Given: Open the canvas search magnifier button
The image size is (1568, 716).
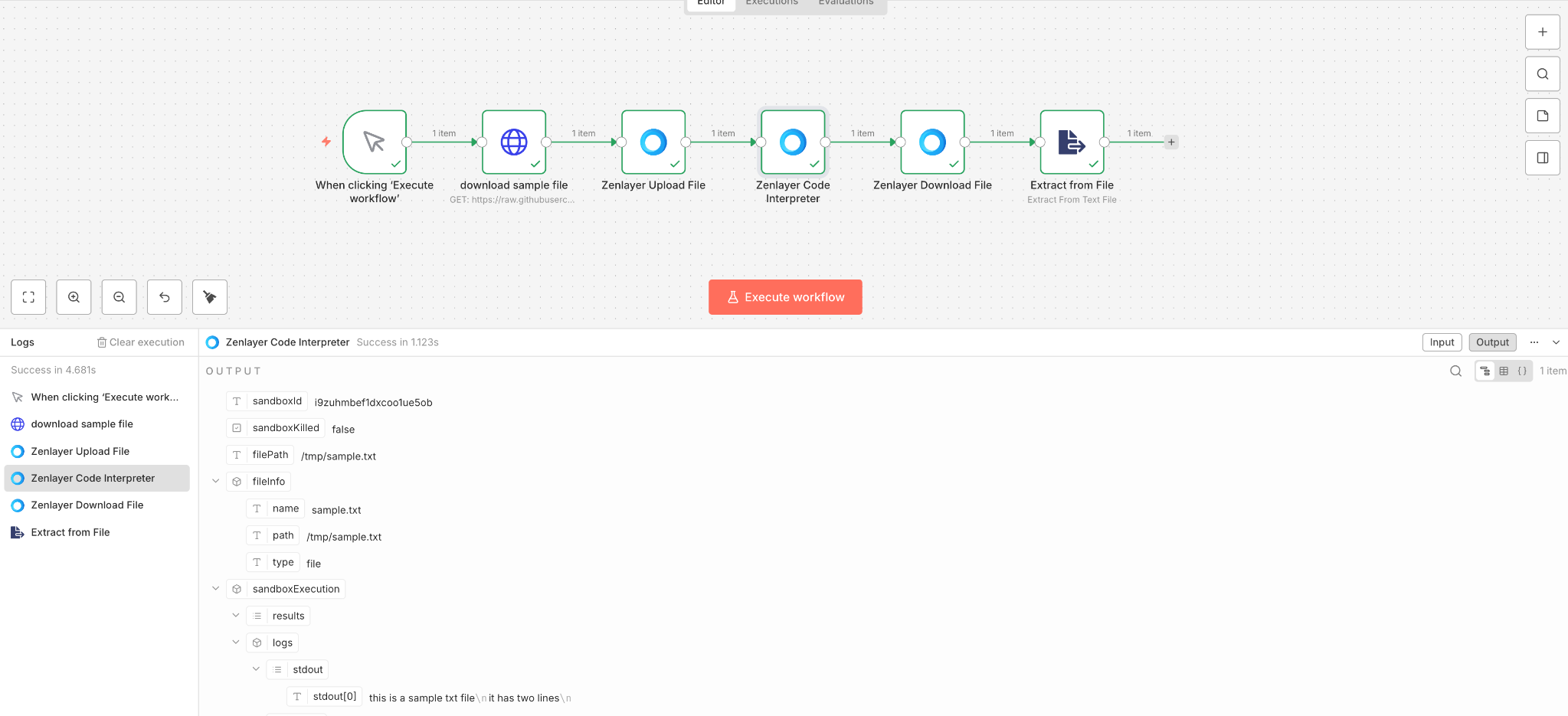Looking at the screenshot, I should coord(1542,74).
